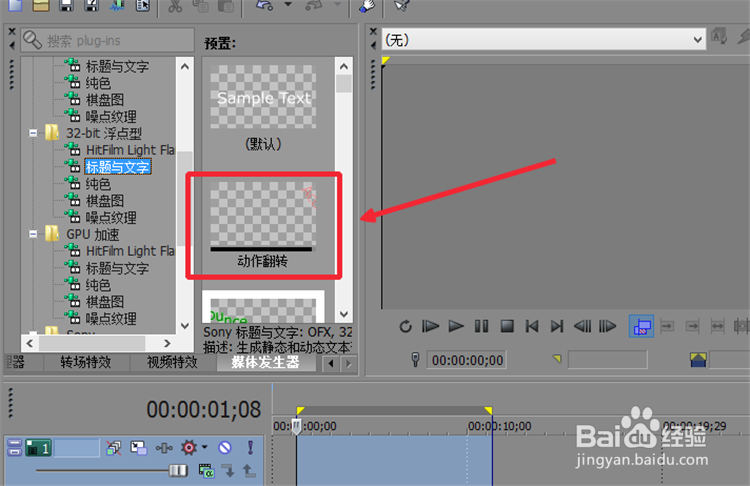Click the Project Properties icon
This screenshot has height=486, width=750.
(143, 5)
